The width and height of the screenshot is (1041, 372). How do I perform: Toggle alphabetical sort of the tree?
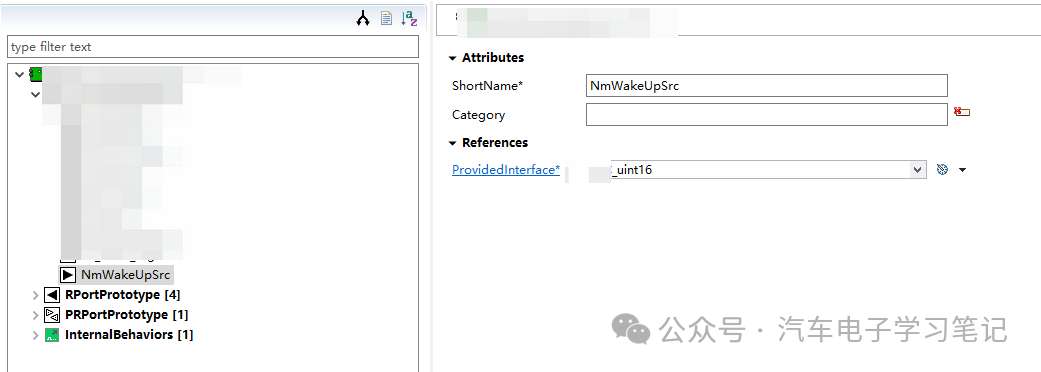pyautogui.click(x=410, y=19)
